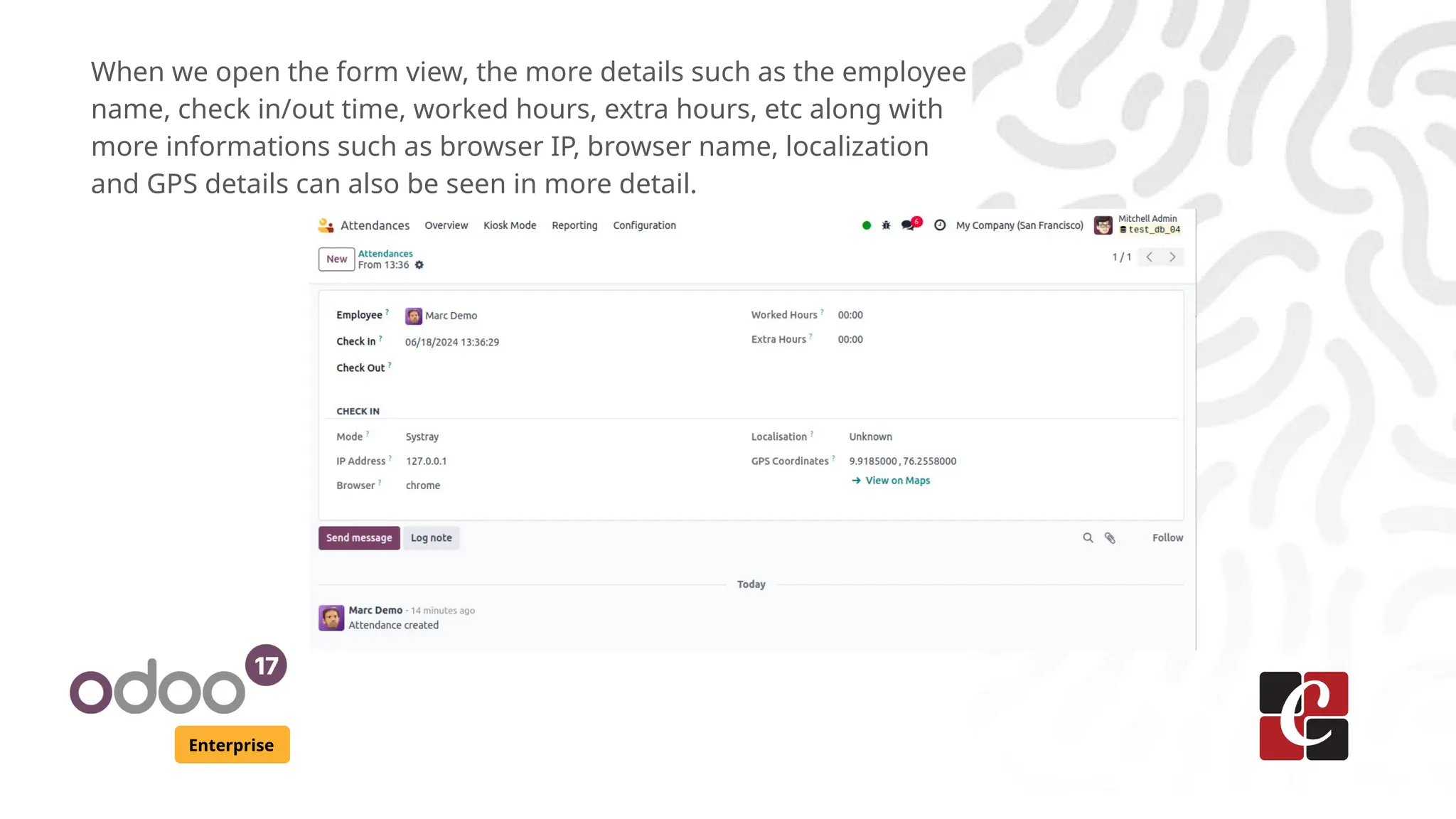The width and height of the screenshot is (1456, 819).
Task: Open the activities clock icon
Action: (x=940, y=225)
